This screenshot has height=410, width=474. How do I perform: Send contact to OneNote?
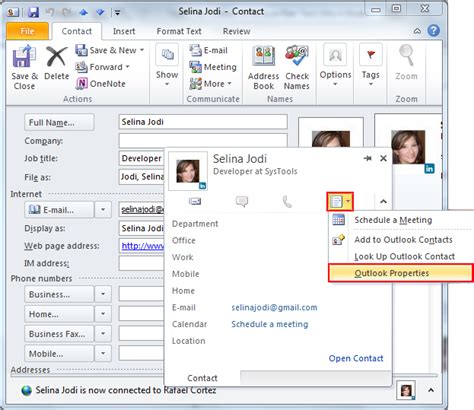(101, 84)
